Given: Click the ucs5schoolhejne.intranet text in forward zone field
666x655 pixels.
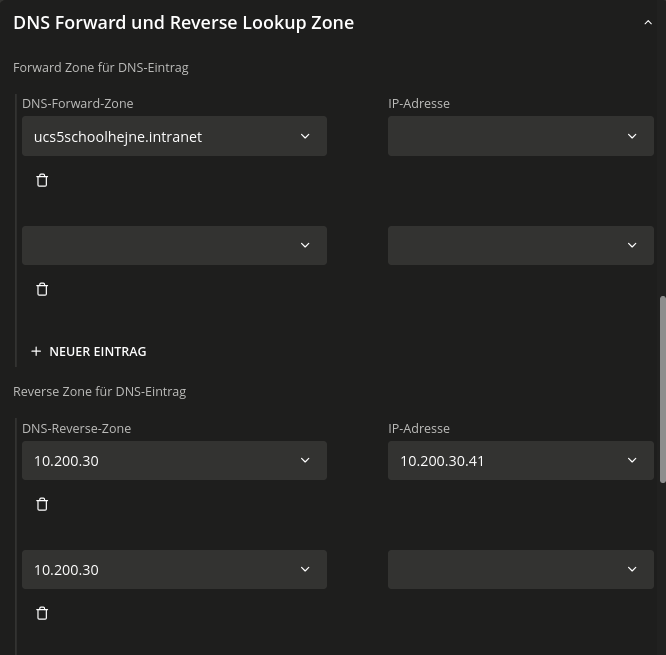Looking at the screenshot, I should click(x=118, y=137).
